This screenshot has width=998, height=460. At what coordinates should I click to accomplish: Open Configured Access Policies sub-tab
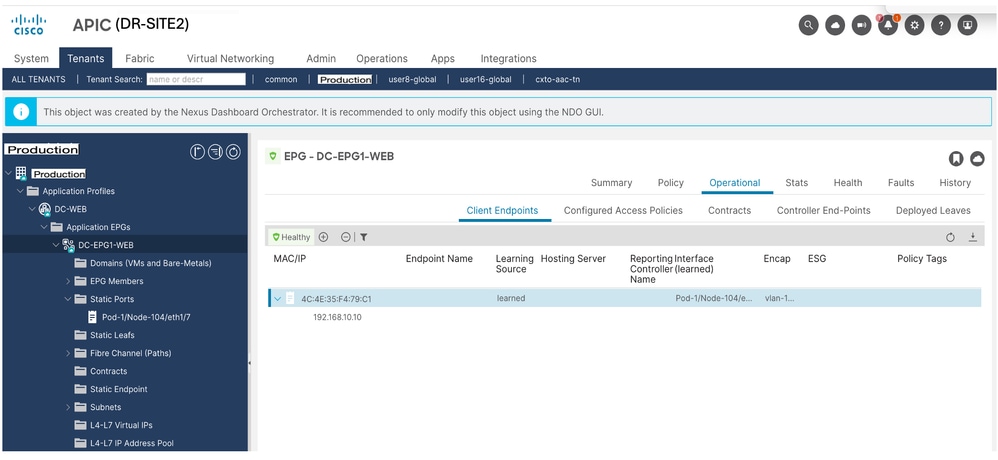pos(623,211)
